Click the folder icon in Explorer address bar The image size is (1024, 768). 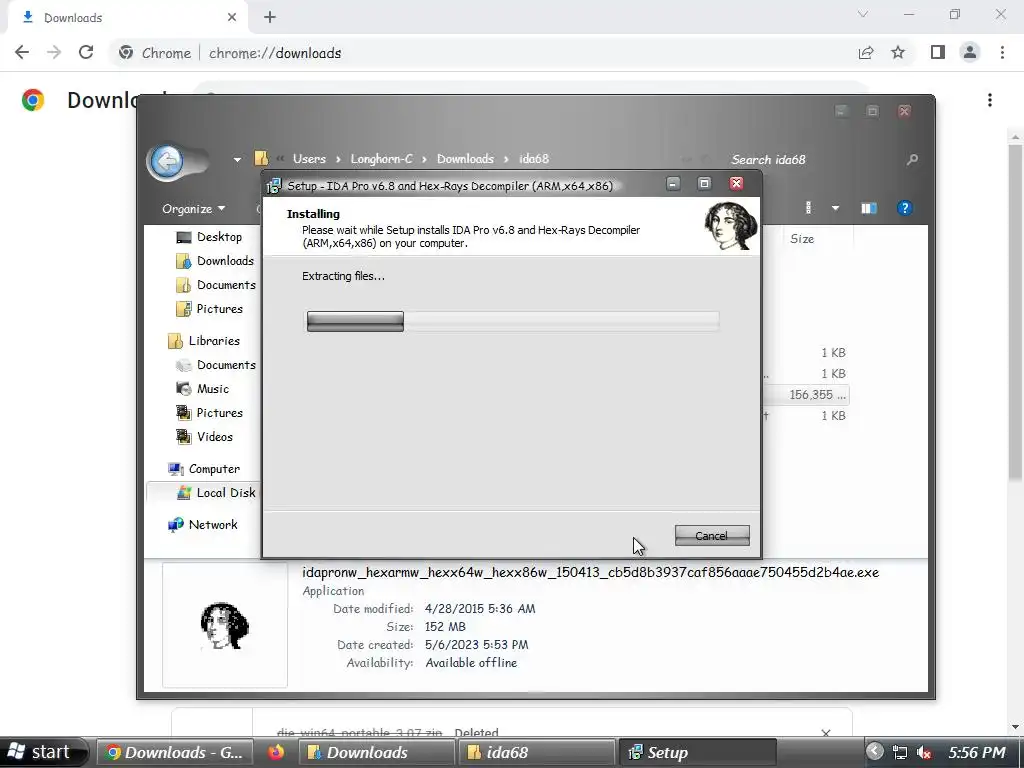[261, 159]
